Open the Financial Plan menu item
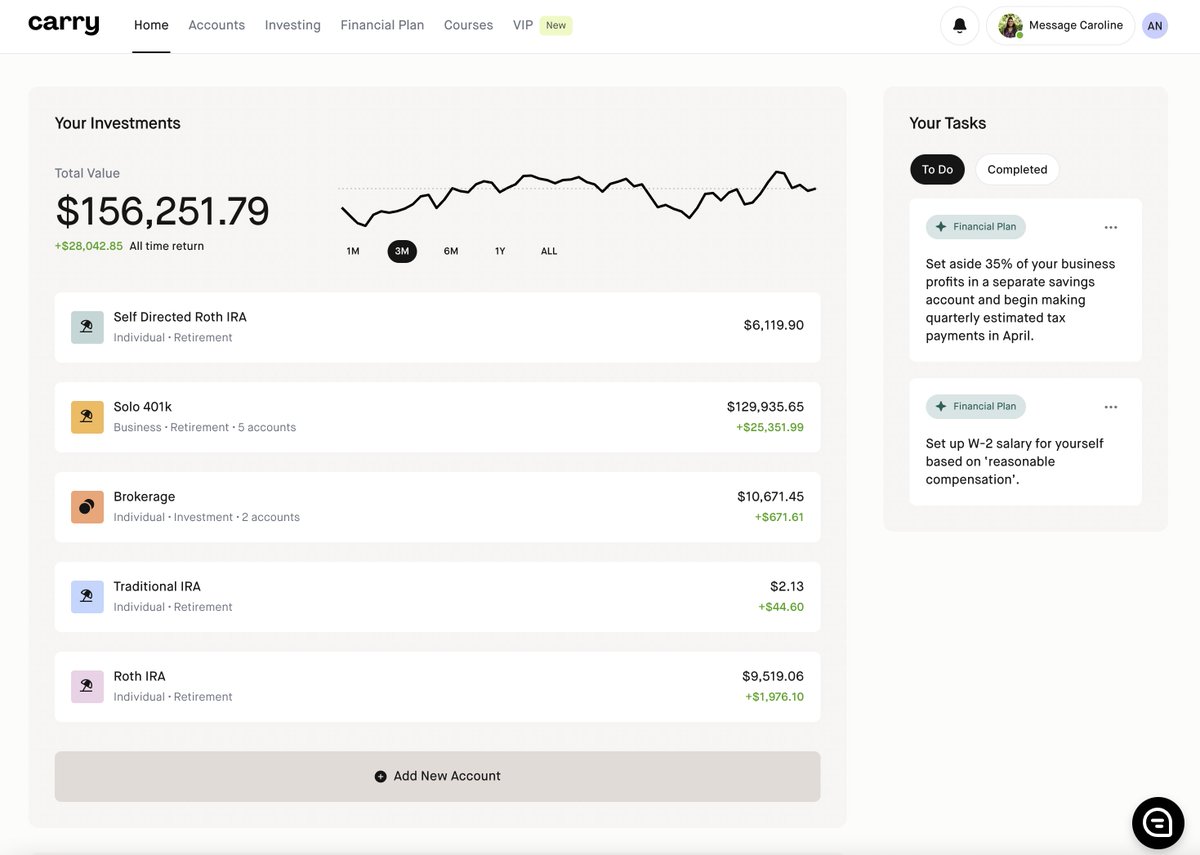This screenshot has width=1200, height=855. [382, 24]
